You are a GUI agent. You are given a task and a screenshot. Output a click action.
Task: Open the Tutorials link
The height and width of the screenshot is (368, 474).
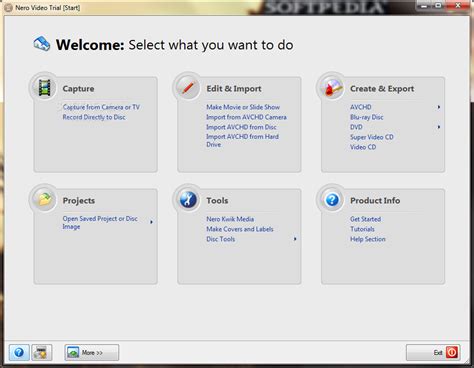362,229
